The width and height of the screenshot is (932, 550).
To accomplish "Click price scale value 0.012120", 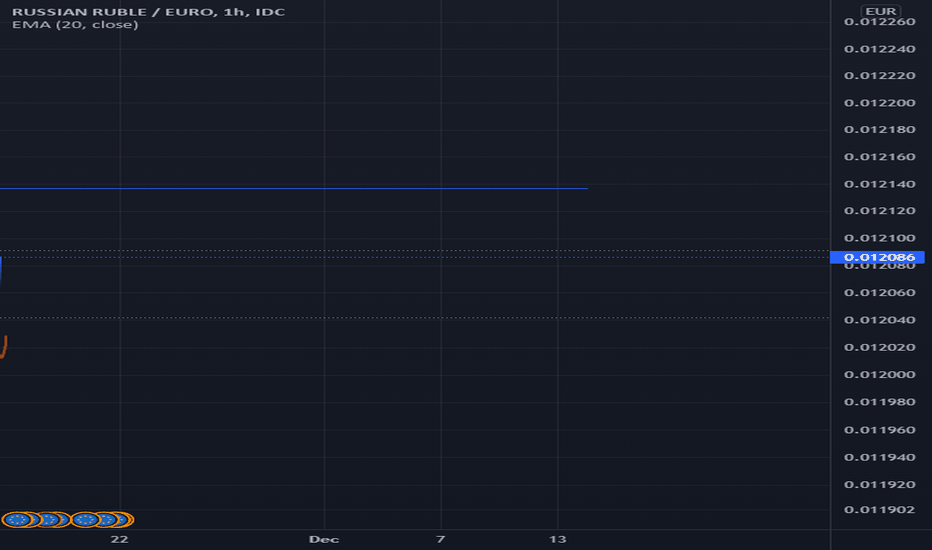I will click(880, 211).
